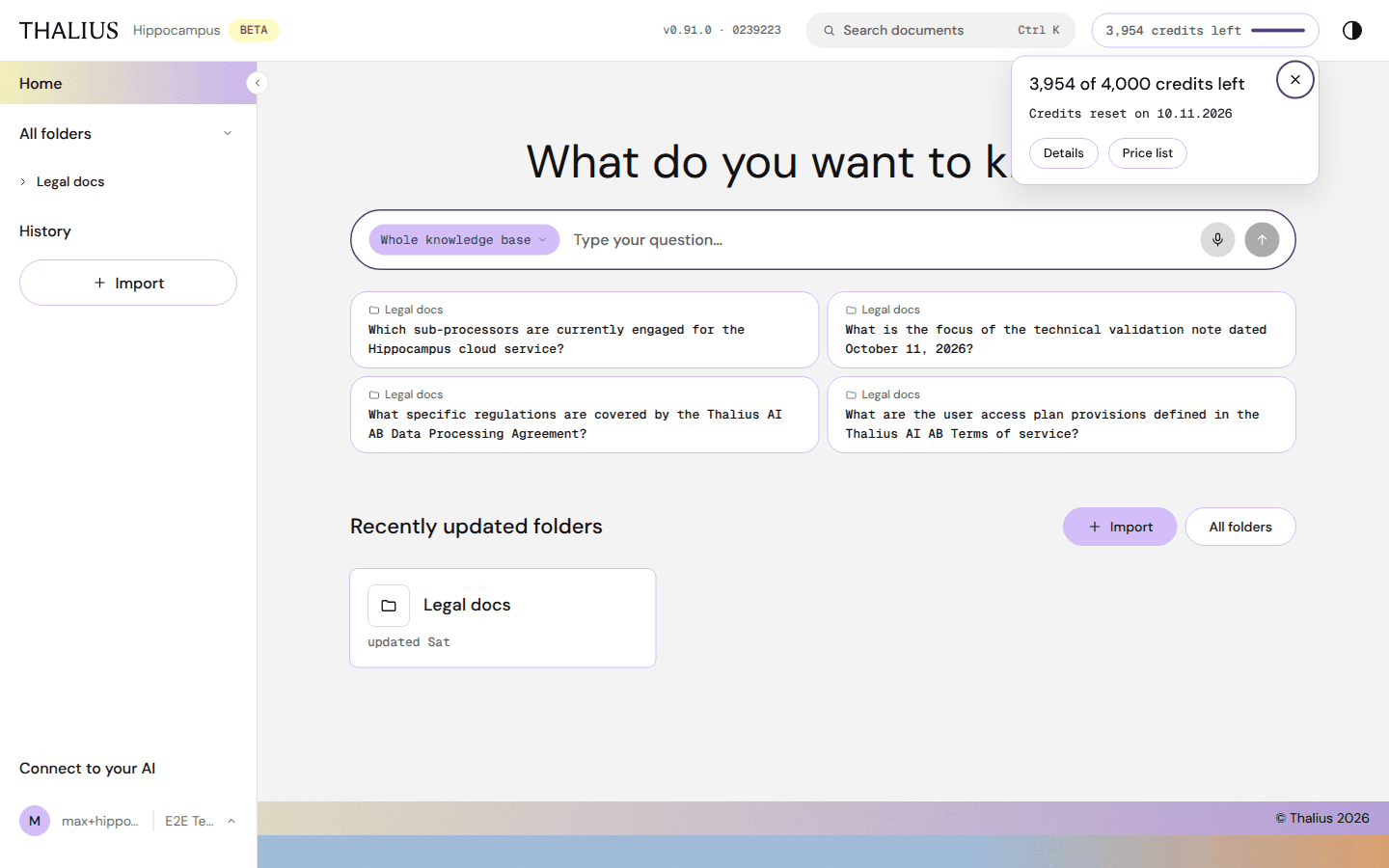Screen dimensions: 1389x868
Task: Choose the Data Processing Agreement question
Action: [585, 415]
